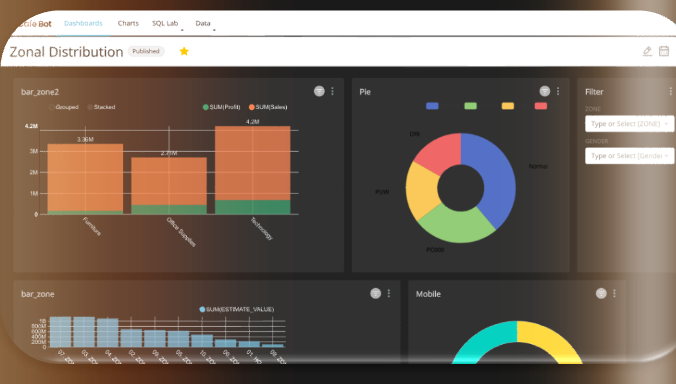Go to the Dashboards tab

(x=83, y=23)
